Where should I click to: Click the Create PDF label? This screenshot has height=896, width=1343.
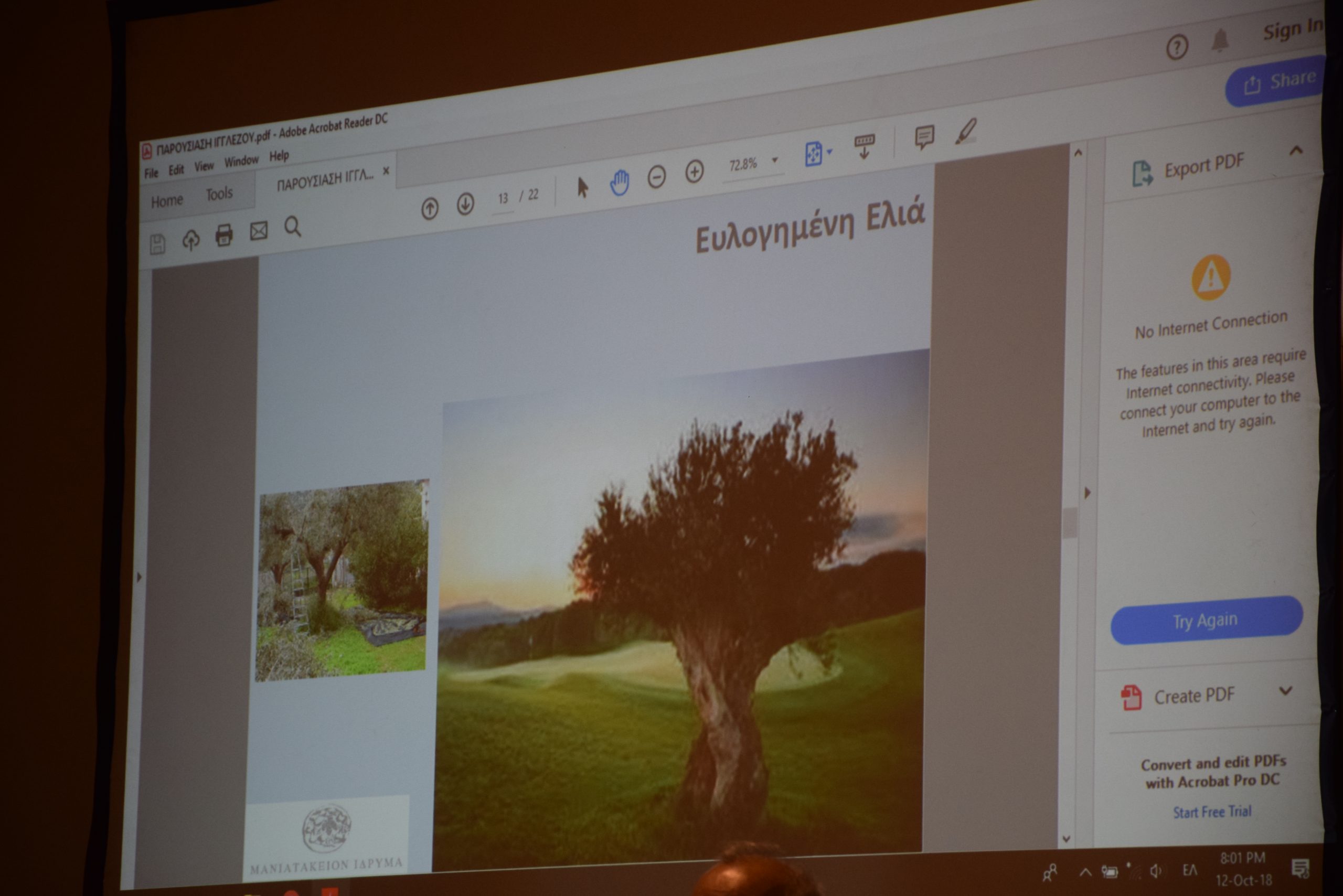(1195, 696)
